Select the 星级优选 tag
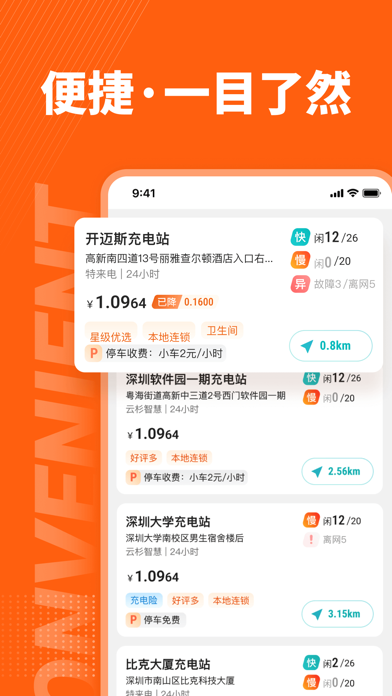 111,337
